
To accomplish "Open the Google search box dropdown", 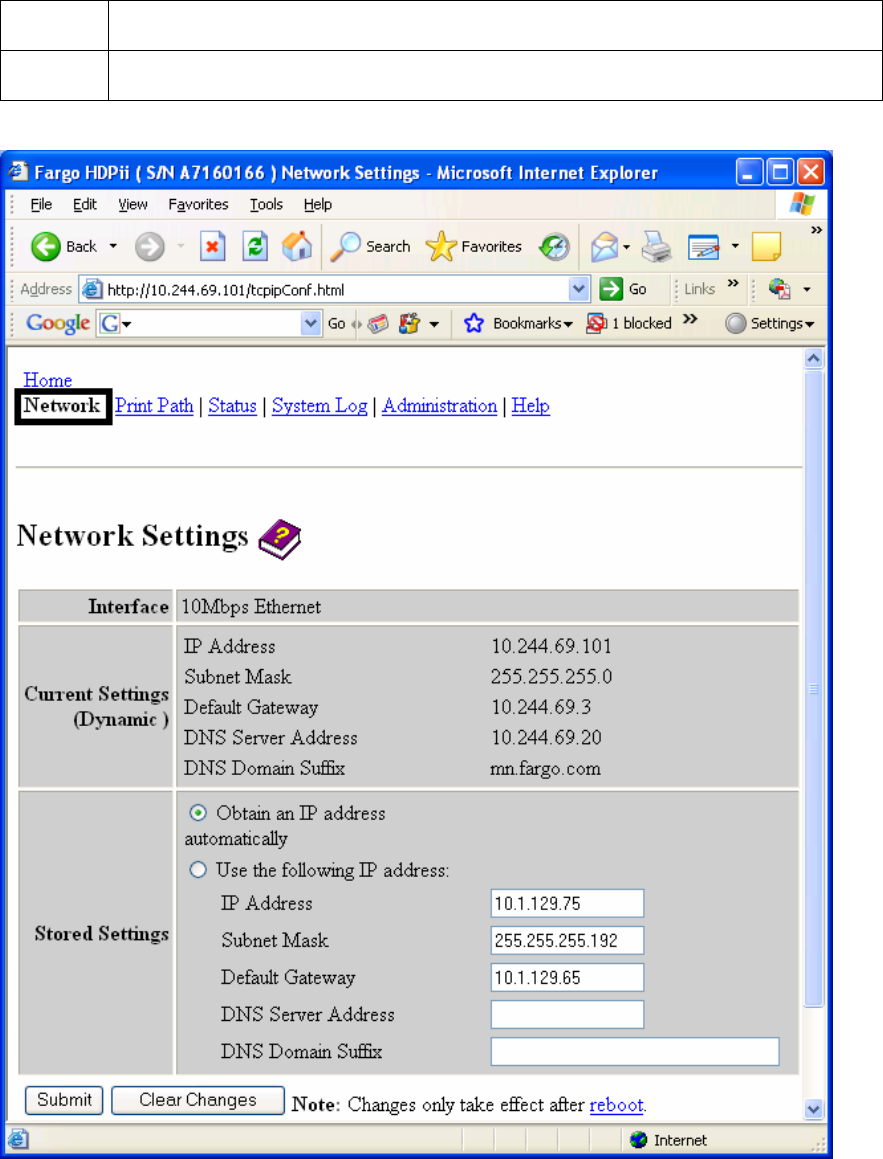I will pyautogui.click(x=311, y=323).
